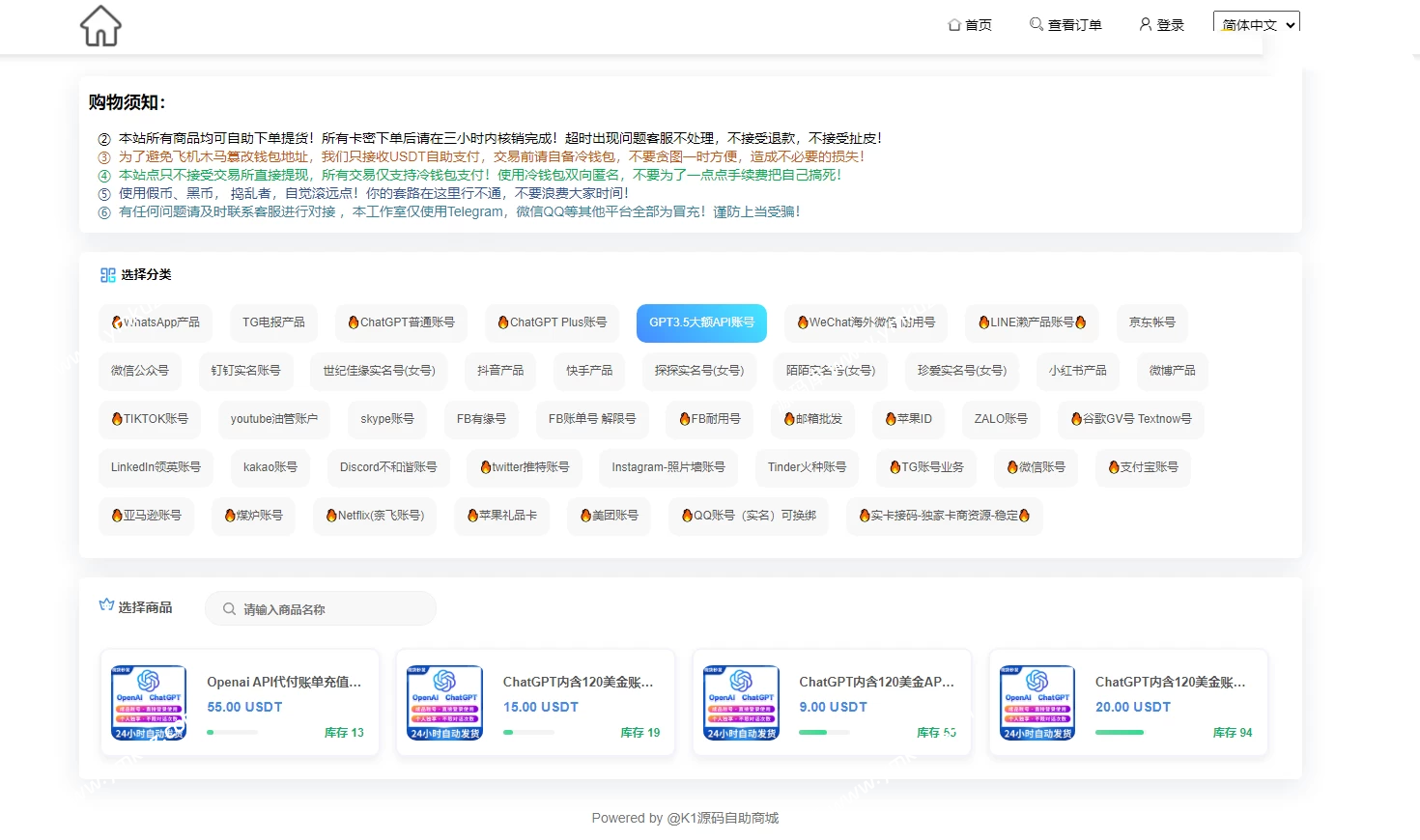Click the home icon in the top-left corner

[x=99, y=25]
